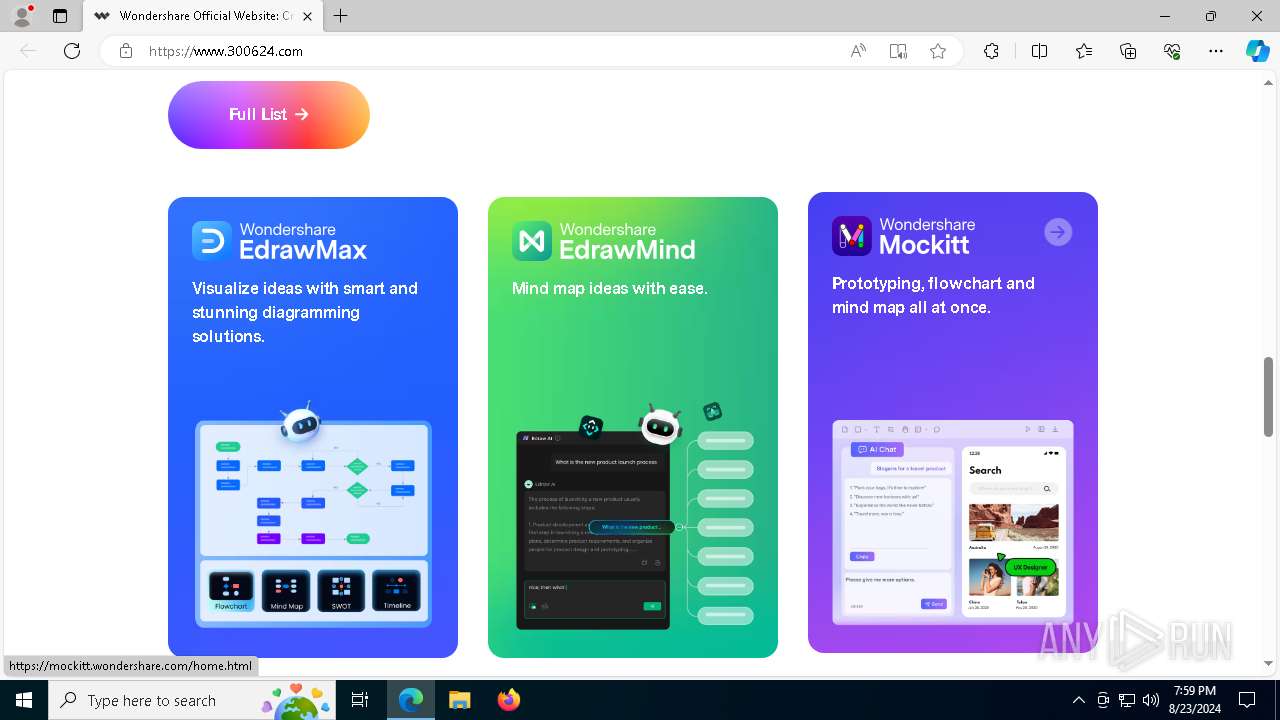Click the Full List gradient button
1280x720 pixels.
[269, 115]
